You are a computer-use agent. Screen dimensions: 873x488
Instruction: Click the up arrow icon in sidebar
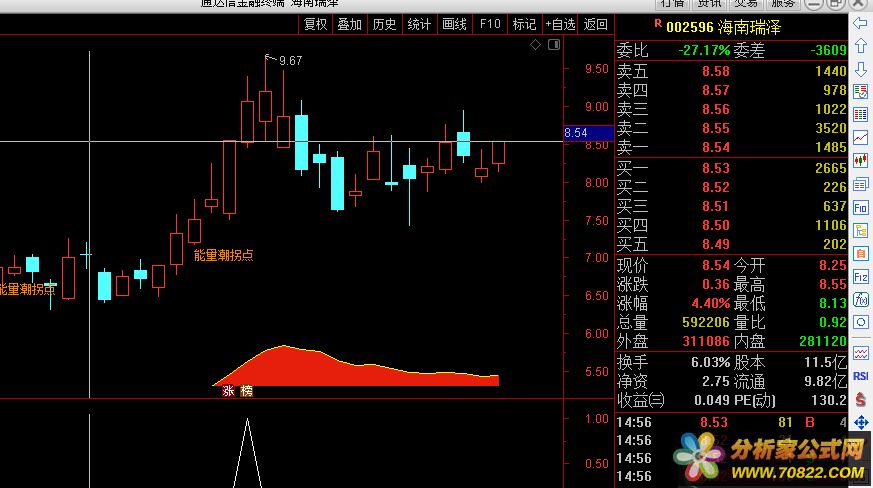[860, 45]
